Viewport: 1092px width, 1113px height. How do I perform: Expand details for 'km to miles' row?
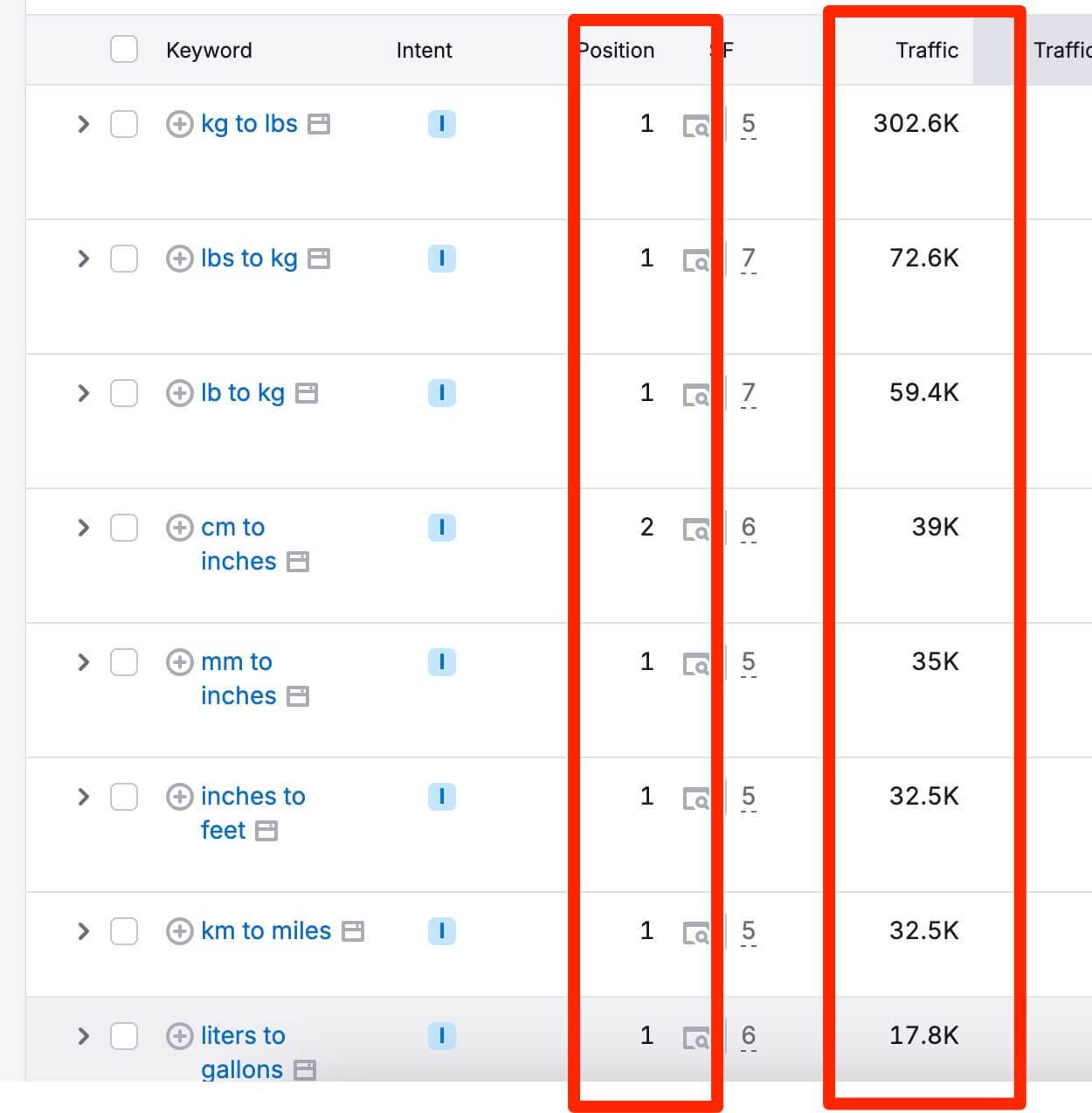tap(83, 931)
